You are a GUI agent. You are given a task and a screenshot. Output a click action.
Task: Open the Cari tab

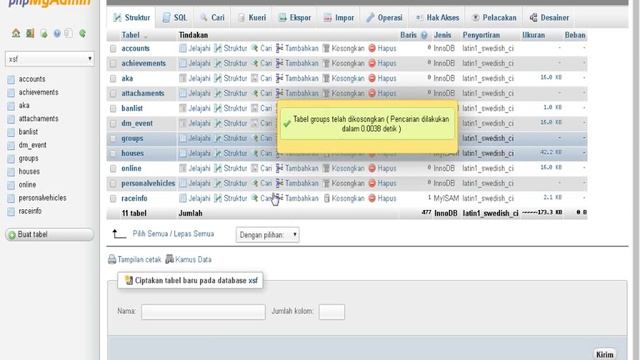point(212,18)
